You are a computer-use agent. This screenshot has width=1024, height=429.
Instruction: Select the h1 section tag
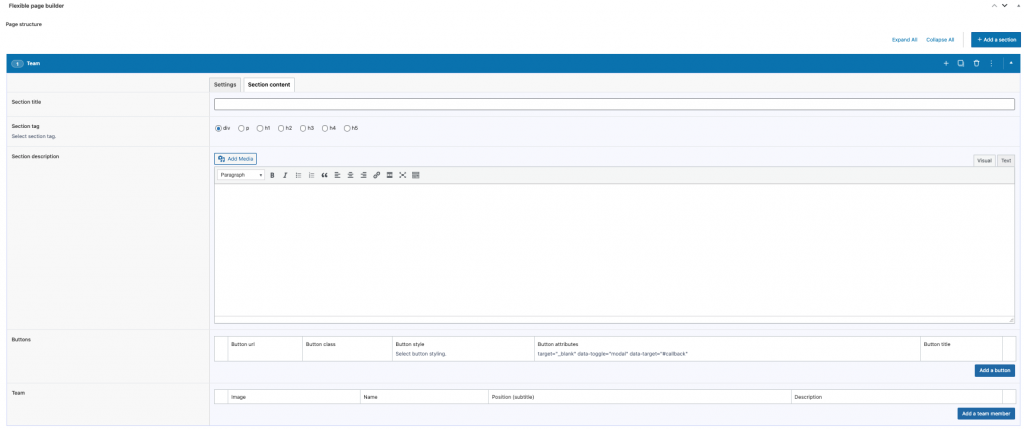260,129
